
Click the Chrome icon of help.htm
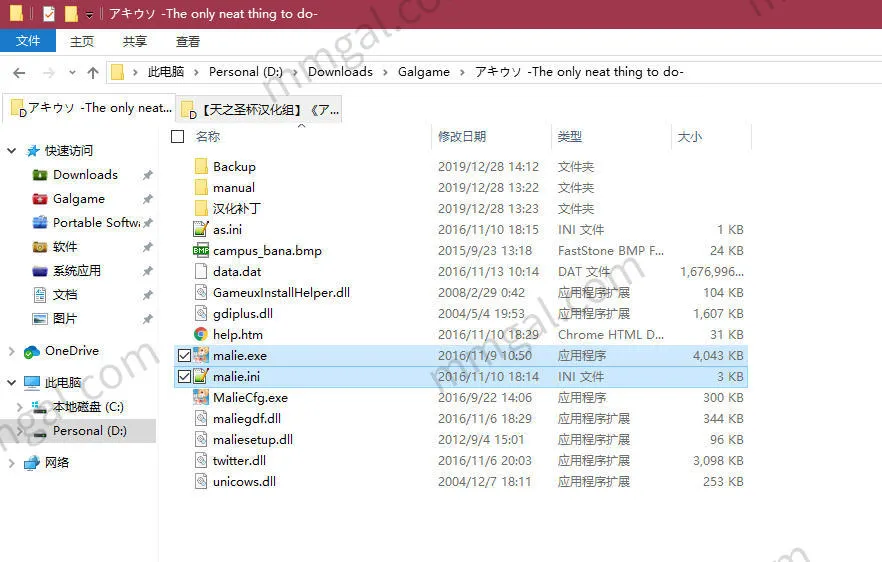(x=200, y=335)
